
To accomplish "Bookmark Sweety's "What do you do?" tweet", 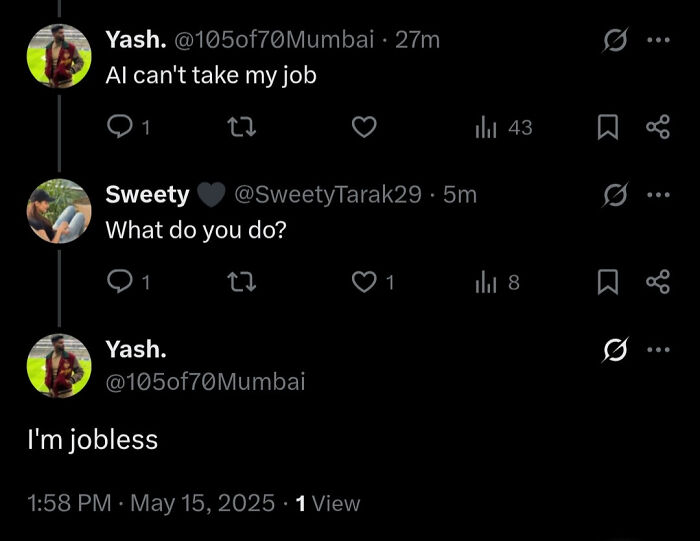I will pos(606,283).
